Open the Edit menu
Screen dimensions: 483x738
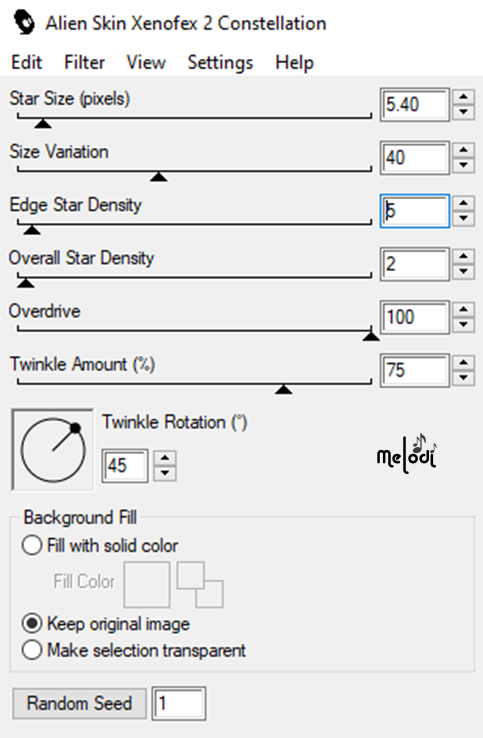(x=27, y=62)
